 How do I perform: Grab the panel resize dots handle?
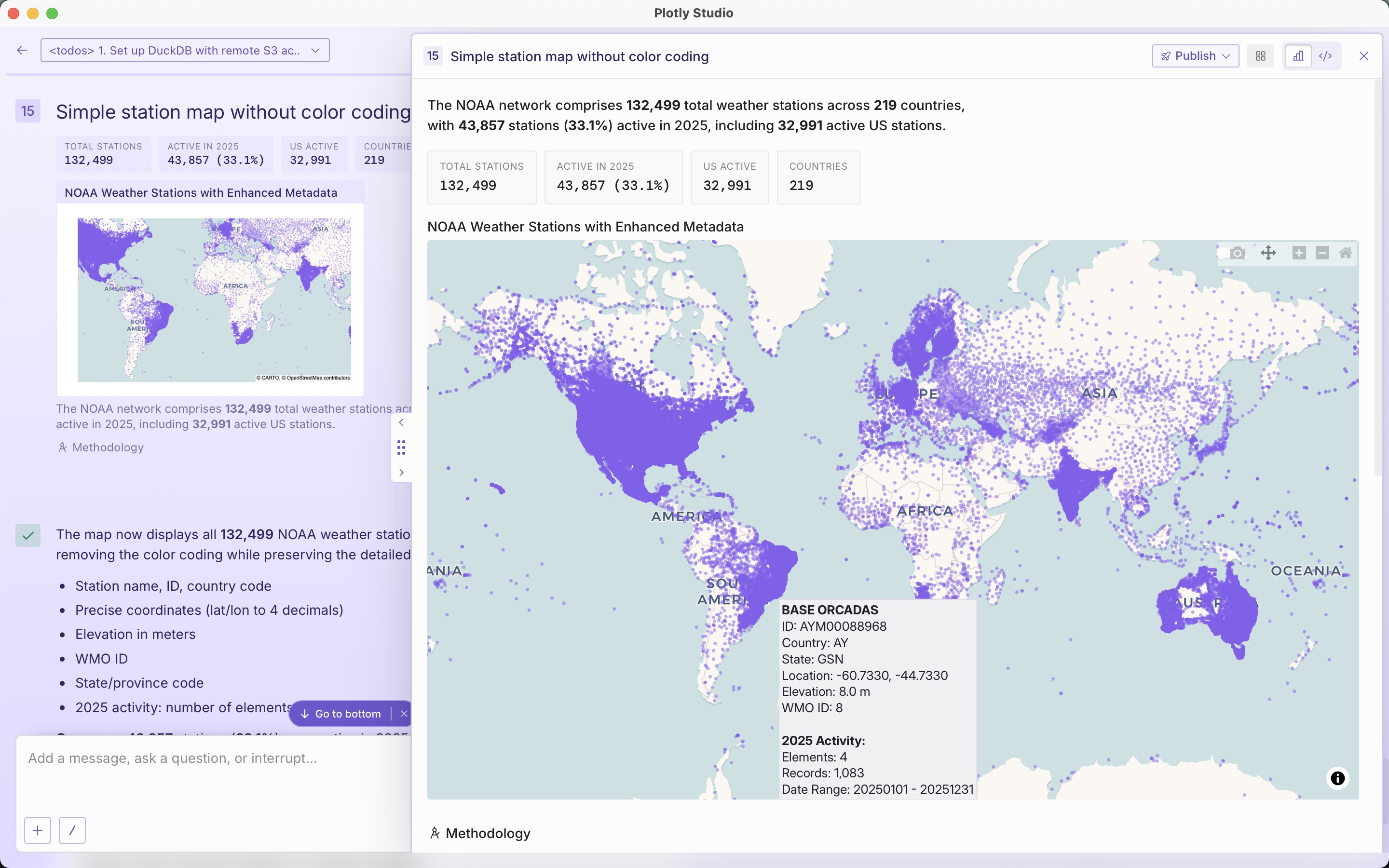pyautogui.click(x=401, y=447)
